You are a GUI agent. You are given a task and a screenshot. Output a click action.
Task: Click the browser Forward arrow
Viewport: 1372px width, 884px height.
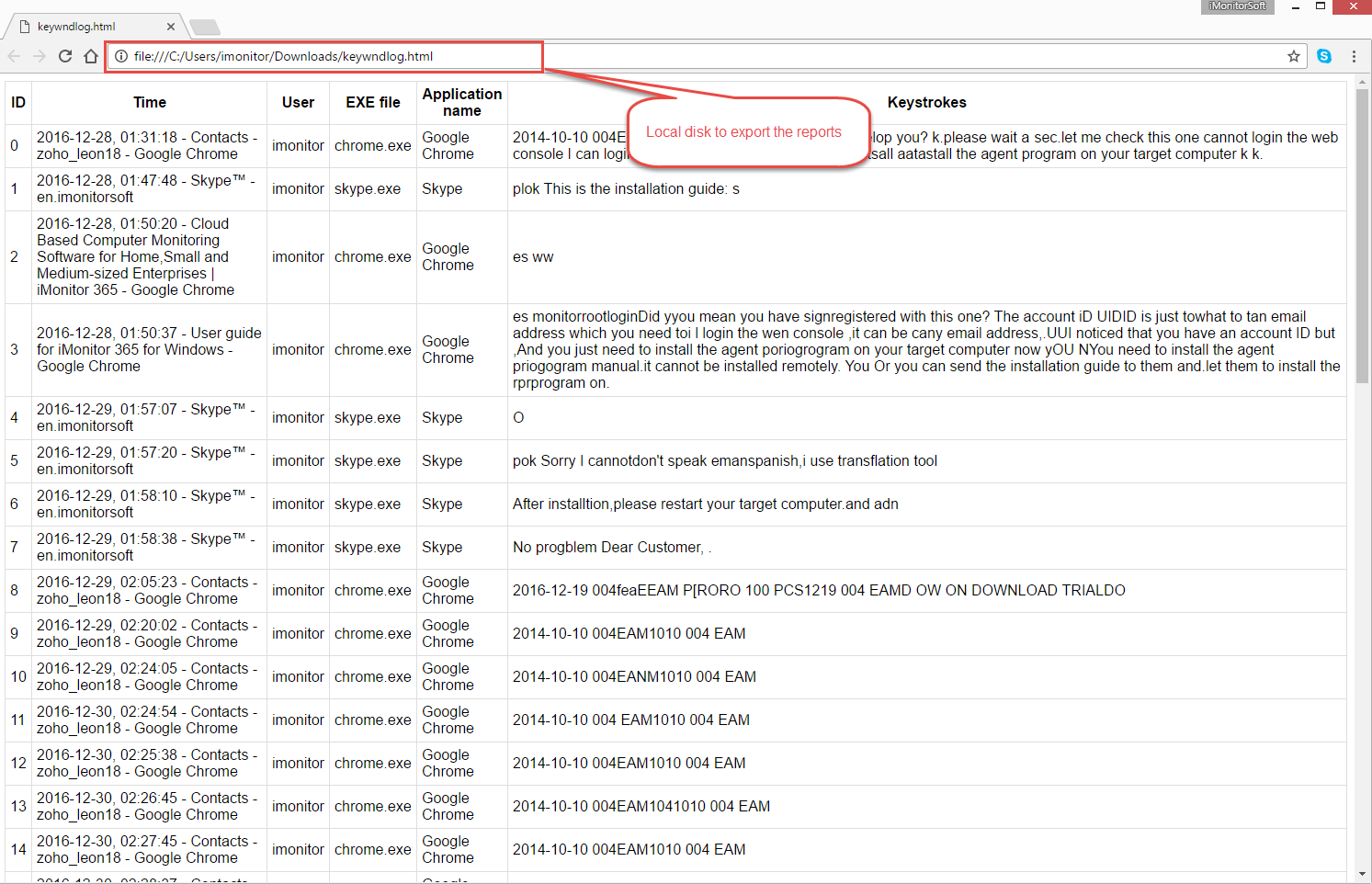tap(40, 56)
